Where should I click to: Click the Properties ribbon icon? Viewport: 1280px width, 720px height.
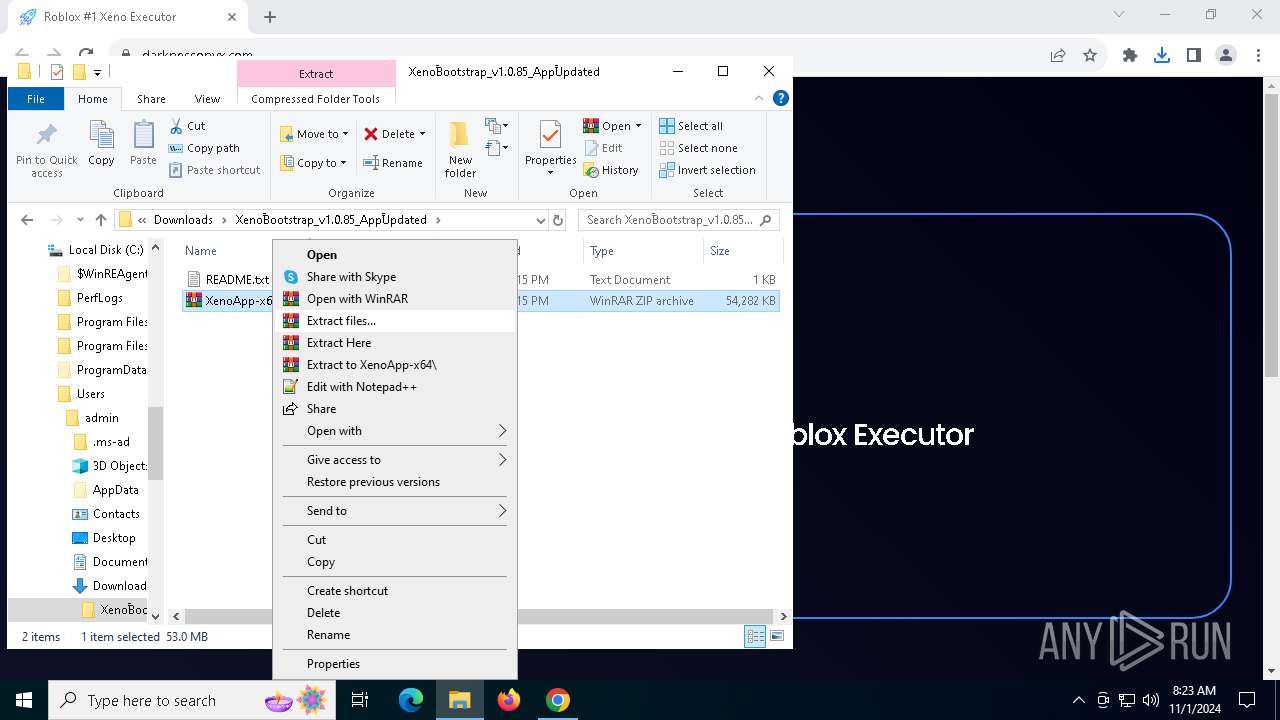pyautogui.click(x=550, y=135)
